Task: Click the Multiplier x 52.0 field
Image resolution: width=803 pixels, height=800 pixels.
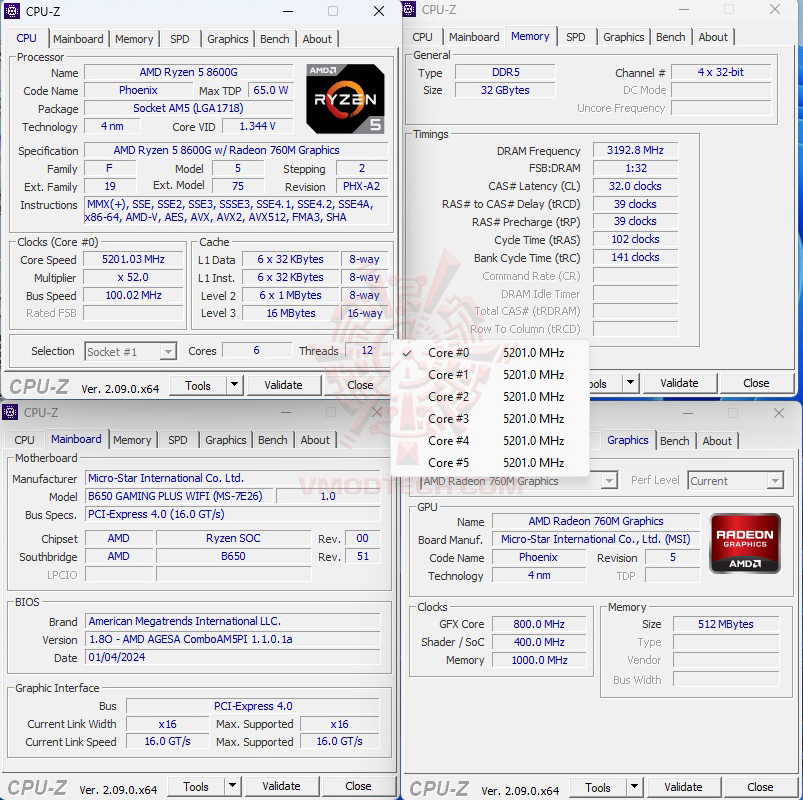Action: (x=133, y=277)
